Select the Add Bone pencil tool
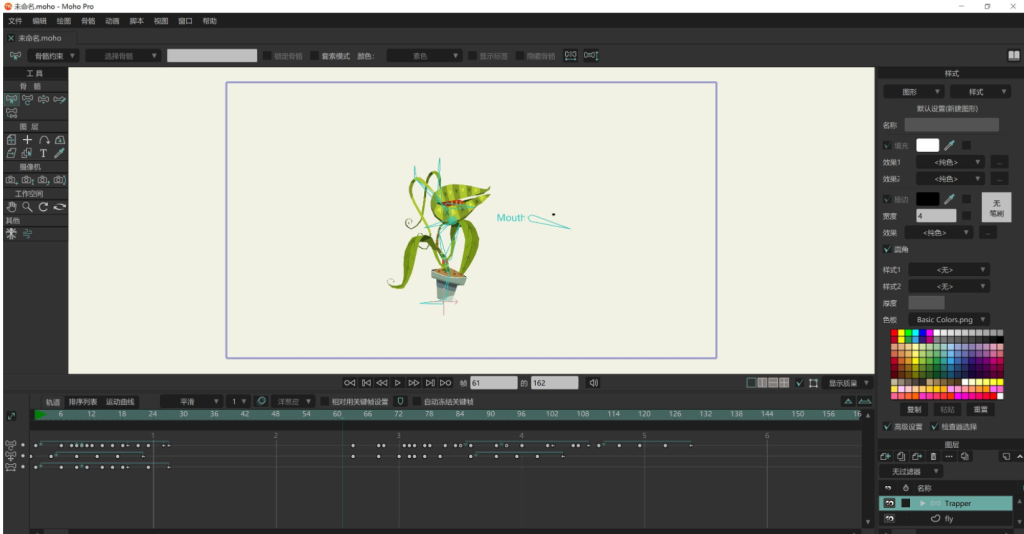Image resolution: width=1024 pixels, height=534 pixels. (59, 100)
